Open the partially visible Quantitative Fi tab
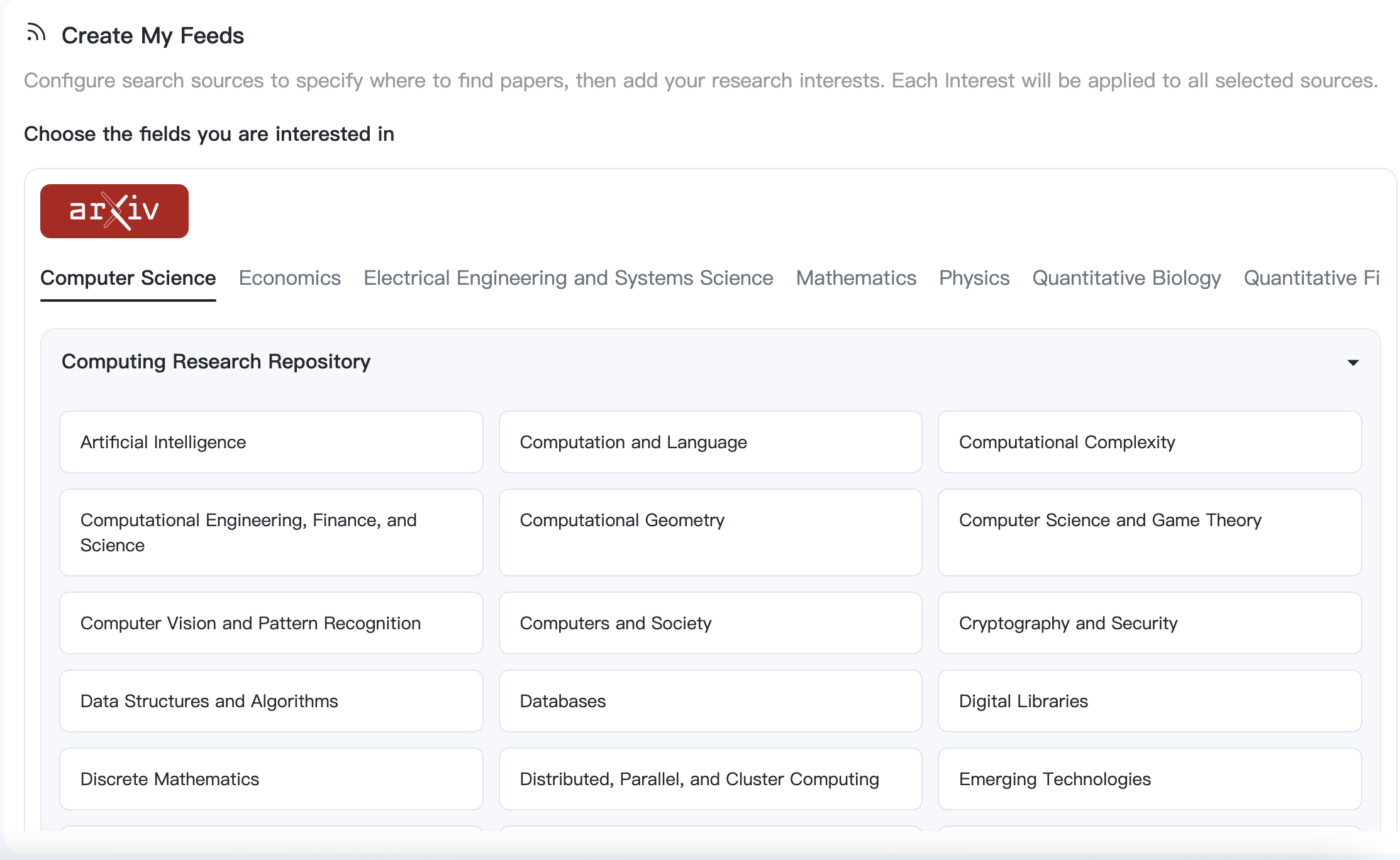This screenshot has width=1400, height=860. click(1311, 278)
